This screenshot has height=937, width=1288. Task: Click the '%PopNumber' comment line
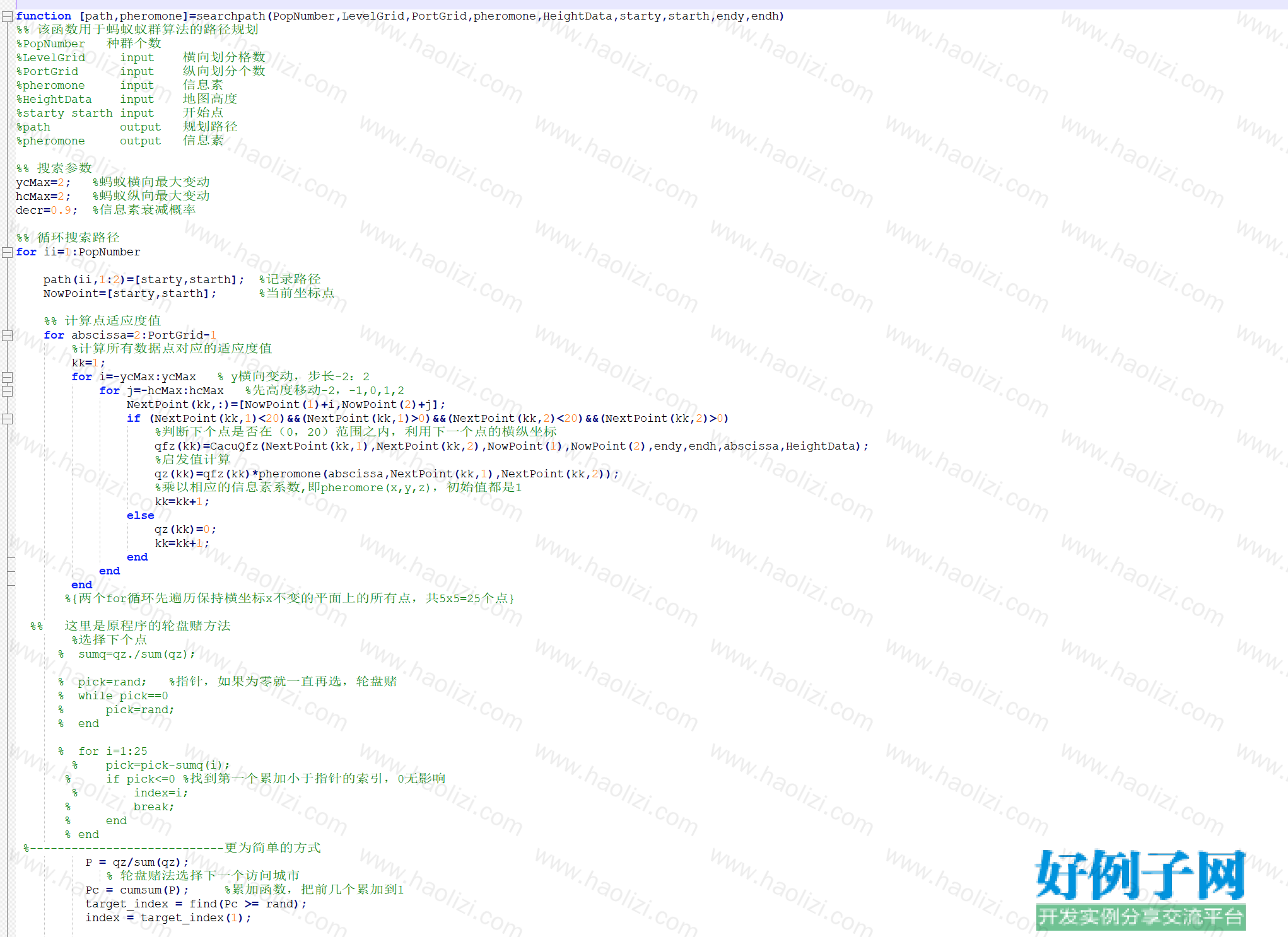pos(89,44)
